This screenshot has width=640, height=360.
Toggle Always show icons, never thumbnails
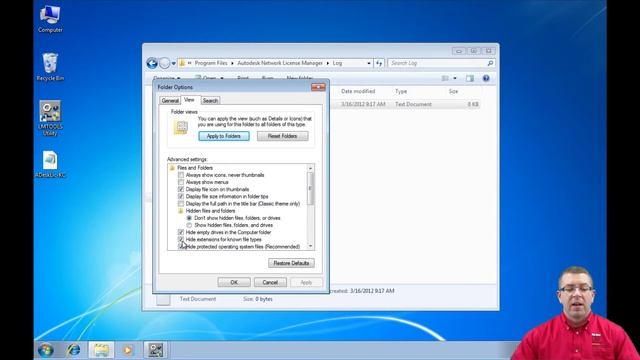coord(181,175)
